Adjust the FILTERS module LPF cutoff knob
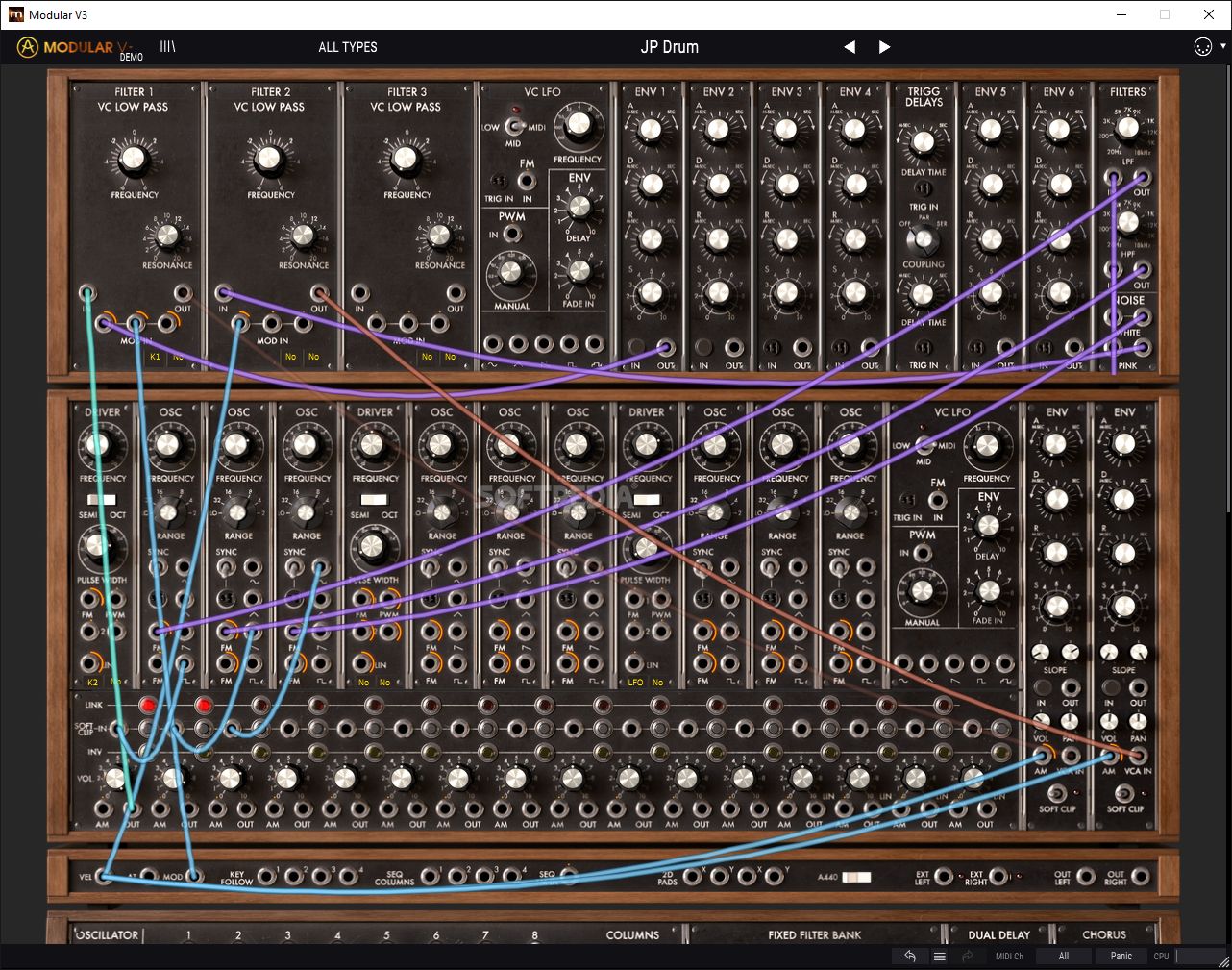 coord(1127,130)
